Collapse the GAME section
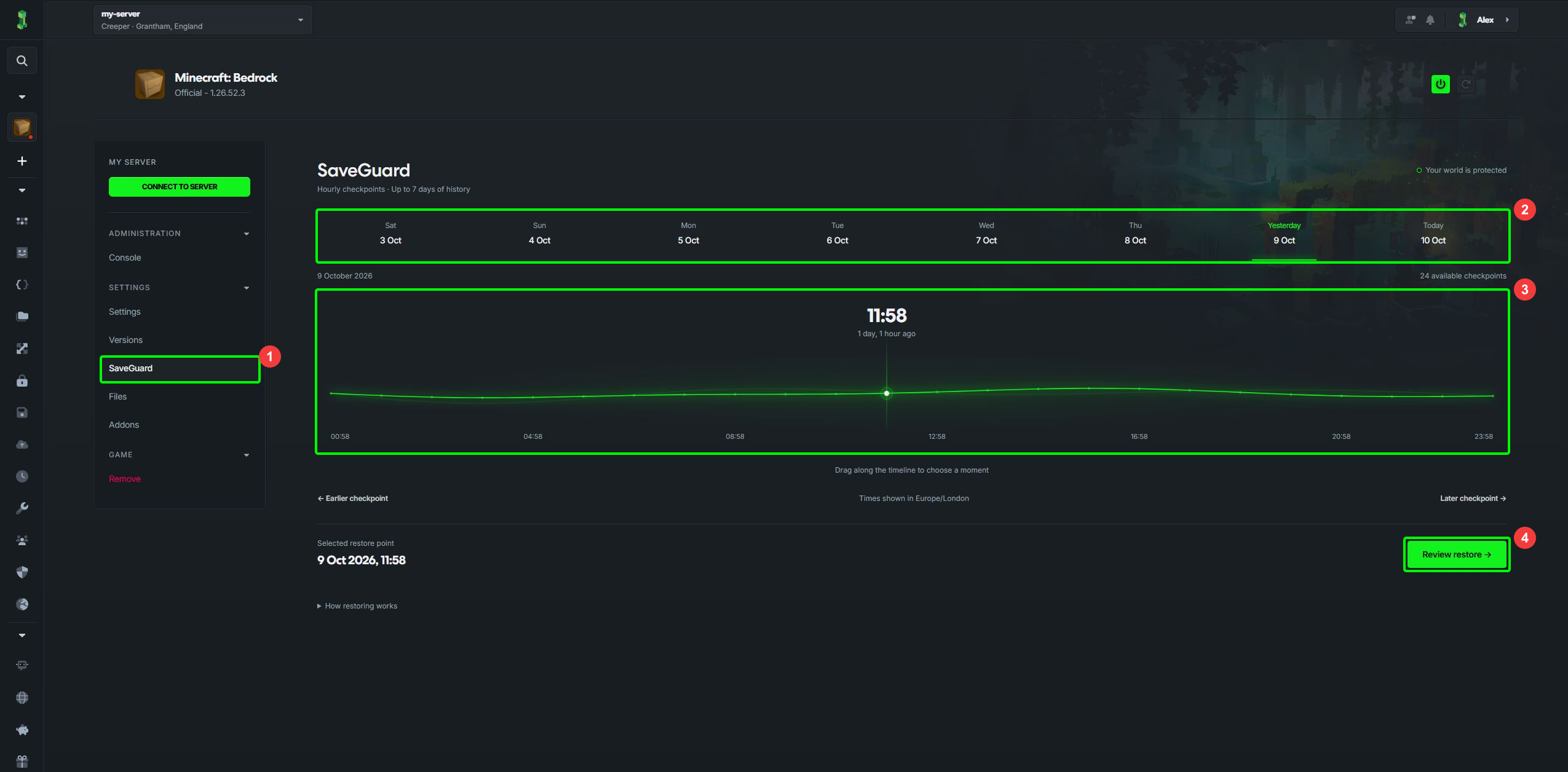Screen dimensions: 1568x772 coord(179,455)
